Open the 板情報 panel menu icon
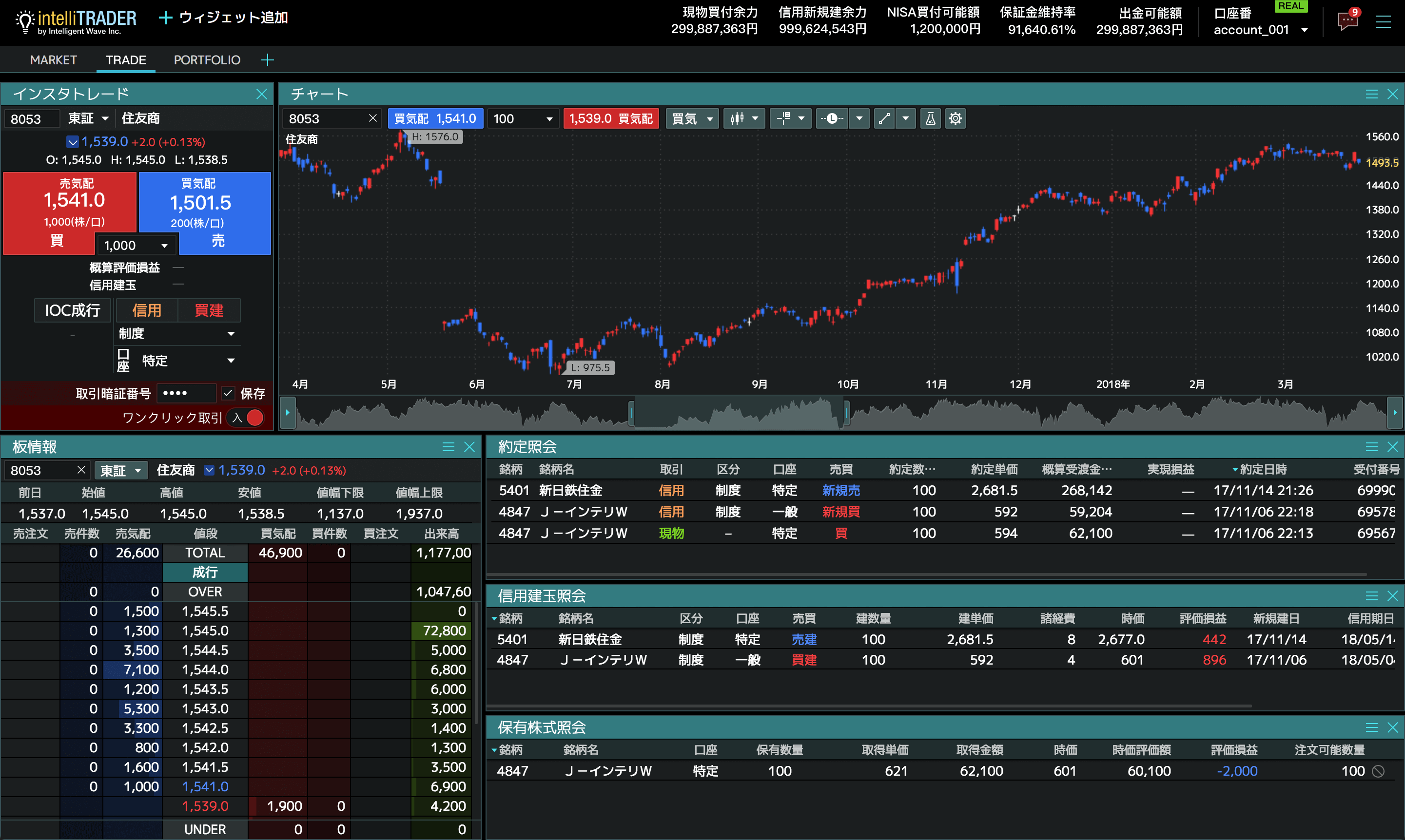The image size is (1405, 840). (x=448, y=447)
